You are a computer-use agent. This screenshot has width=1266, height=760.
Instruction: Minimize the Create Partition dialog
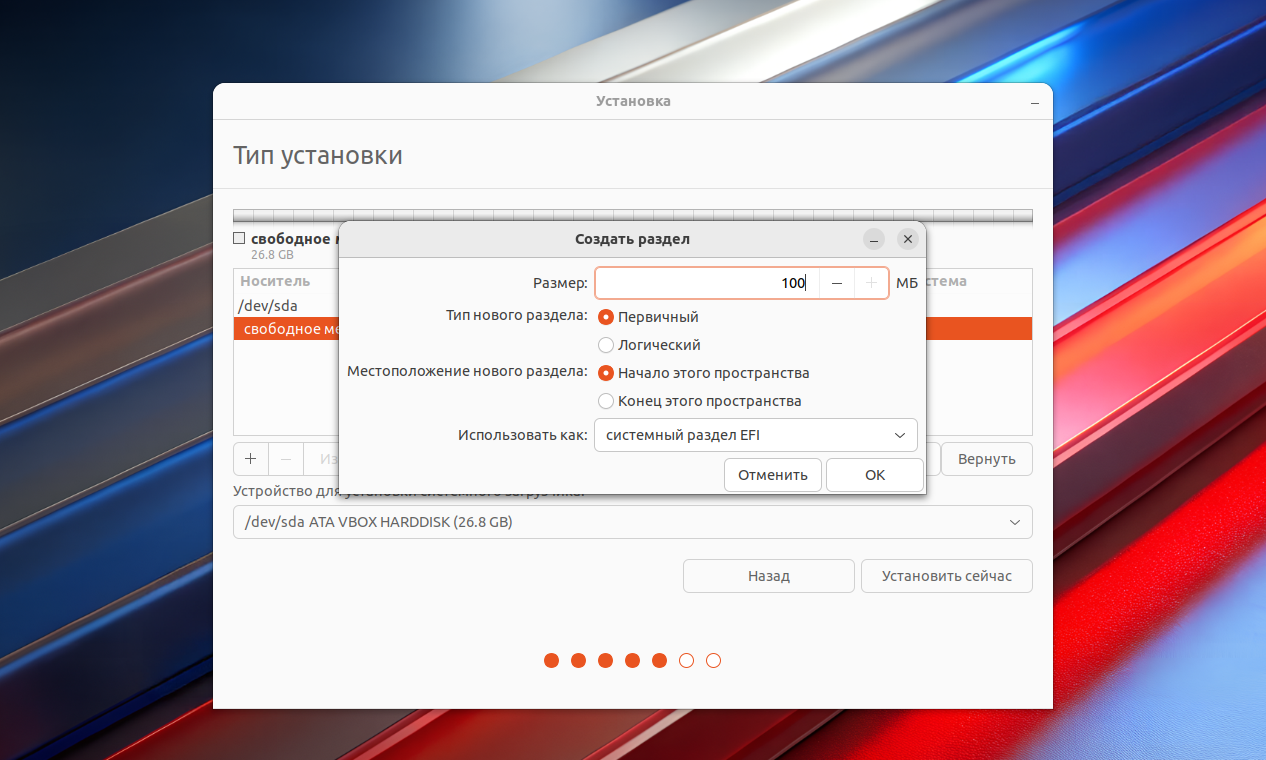tap(874, 240)
